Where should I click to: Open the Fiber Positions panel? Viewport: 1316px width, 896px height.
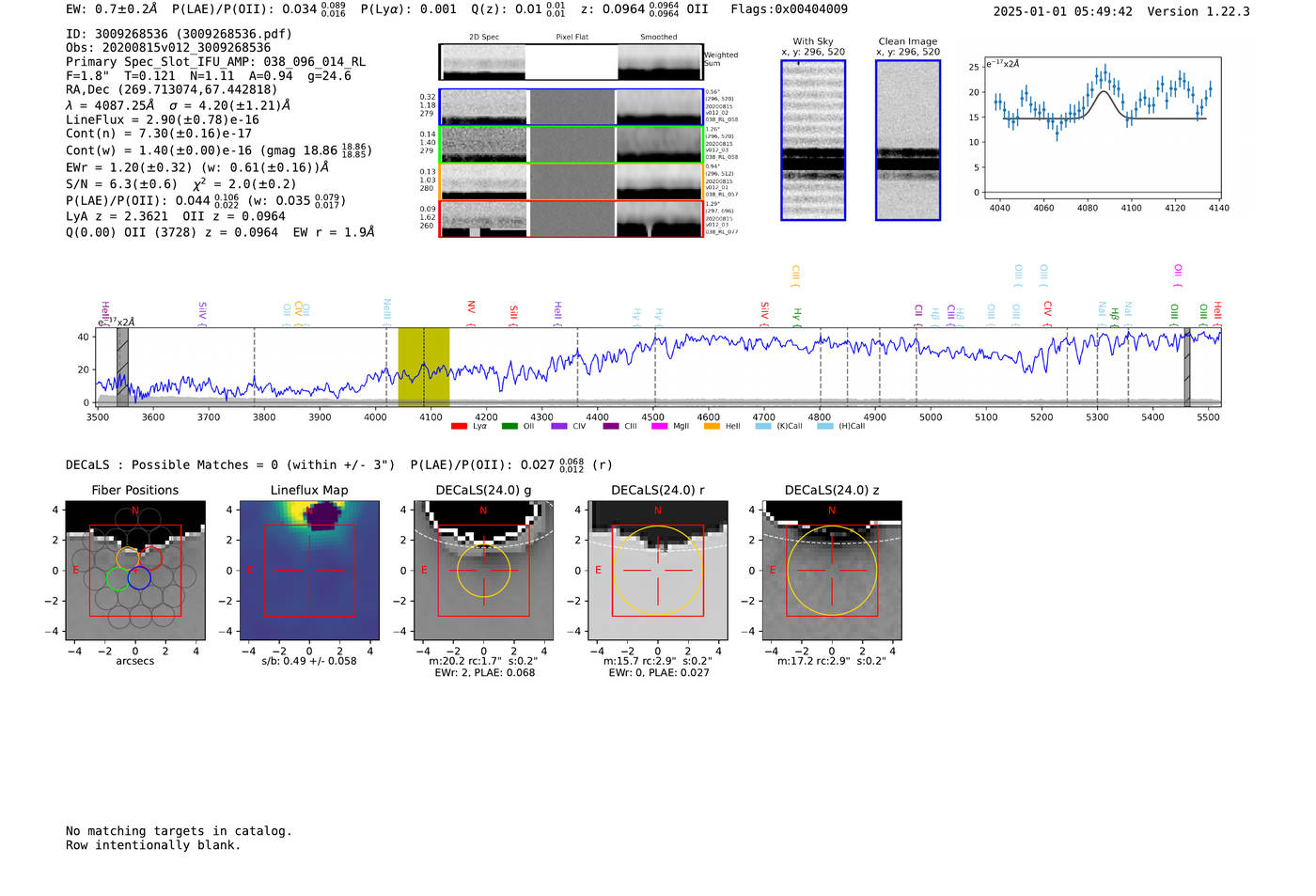coord(135,570)
